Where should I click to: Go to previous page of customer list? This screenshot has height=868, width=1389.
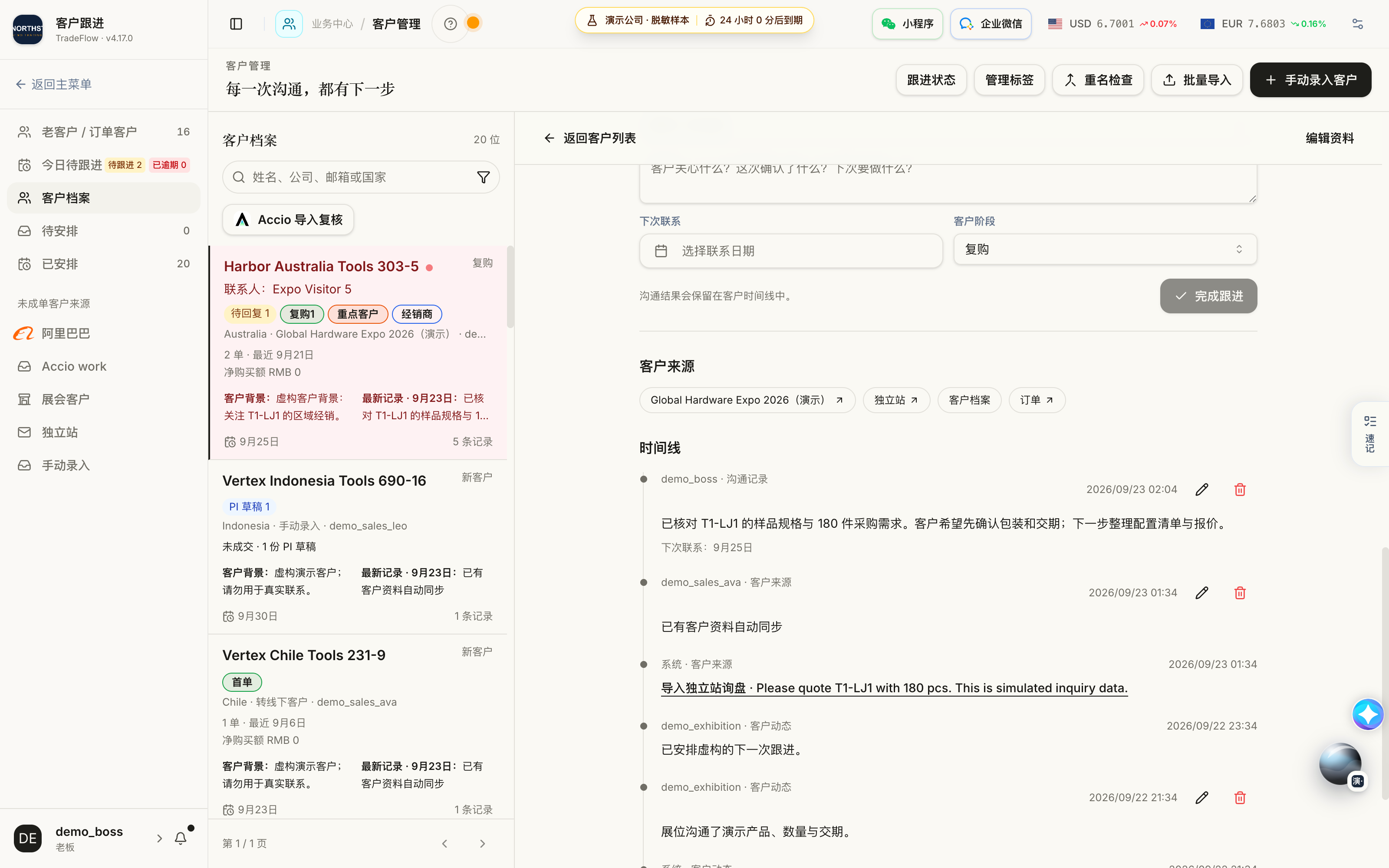point(445,843)
